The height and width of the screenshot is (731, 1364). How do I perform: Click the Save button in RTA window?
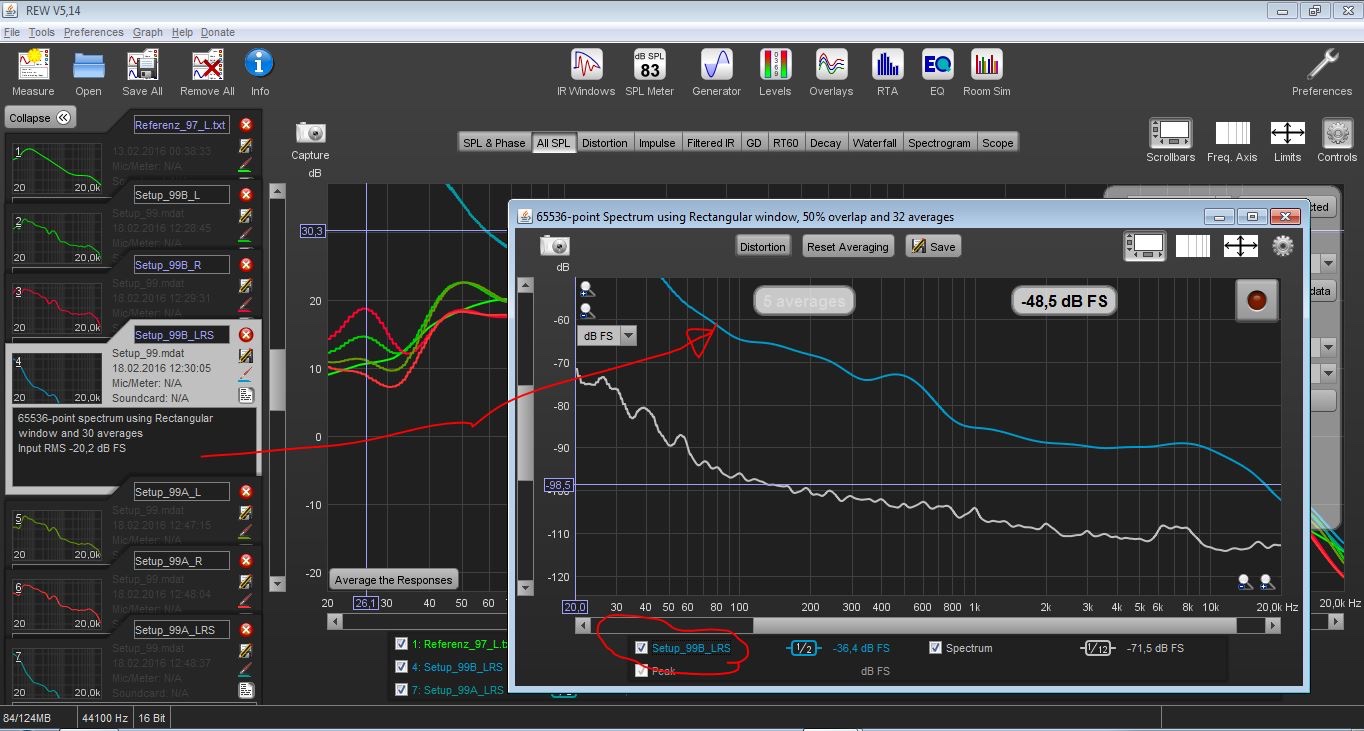click(x=933, y=246)
